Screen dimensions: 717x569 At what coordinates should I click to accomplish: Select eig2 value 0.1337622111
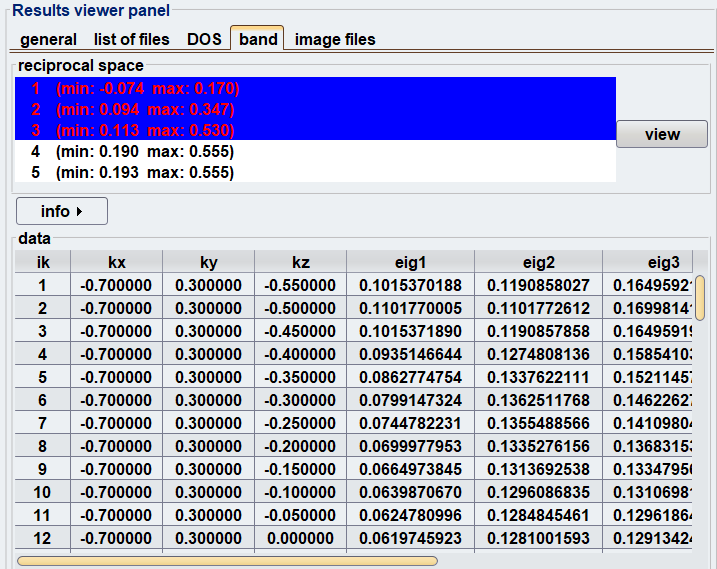538,377
